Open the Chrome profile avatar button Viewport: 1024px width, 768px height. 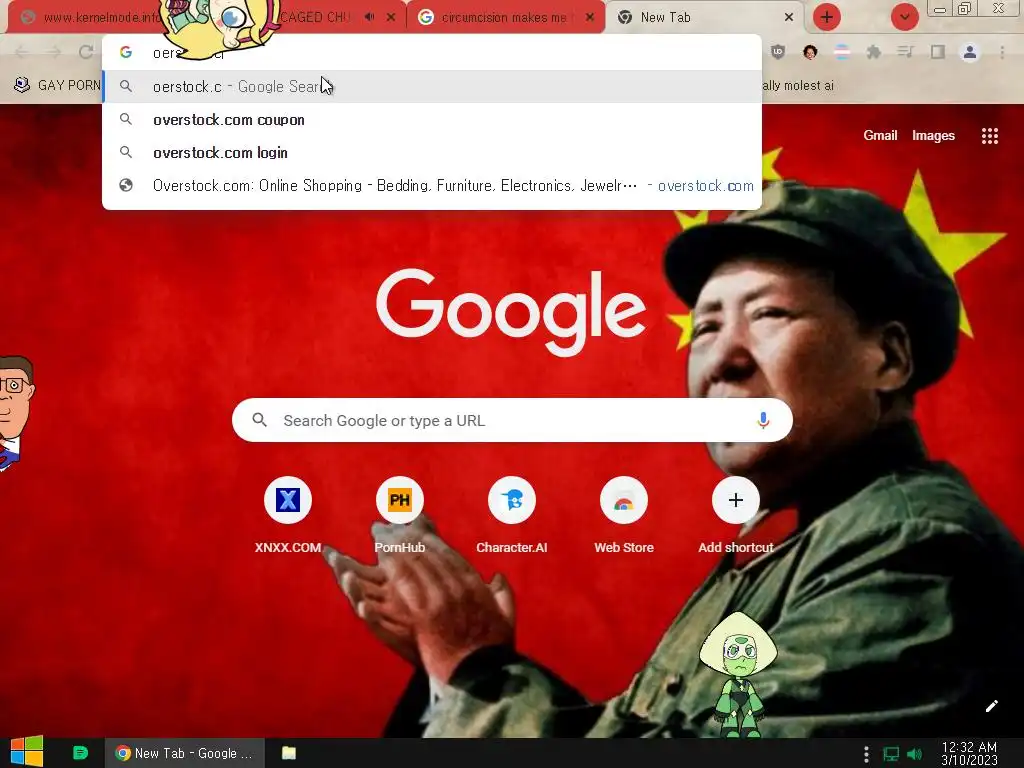tap(970, 52)
